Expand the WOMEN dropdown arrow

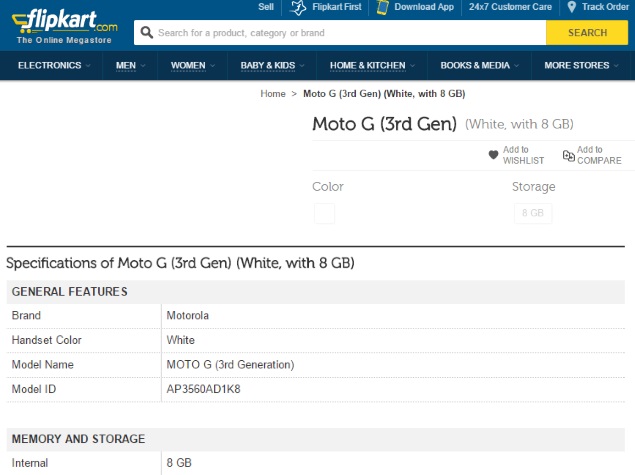212,66
